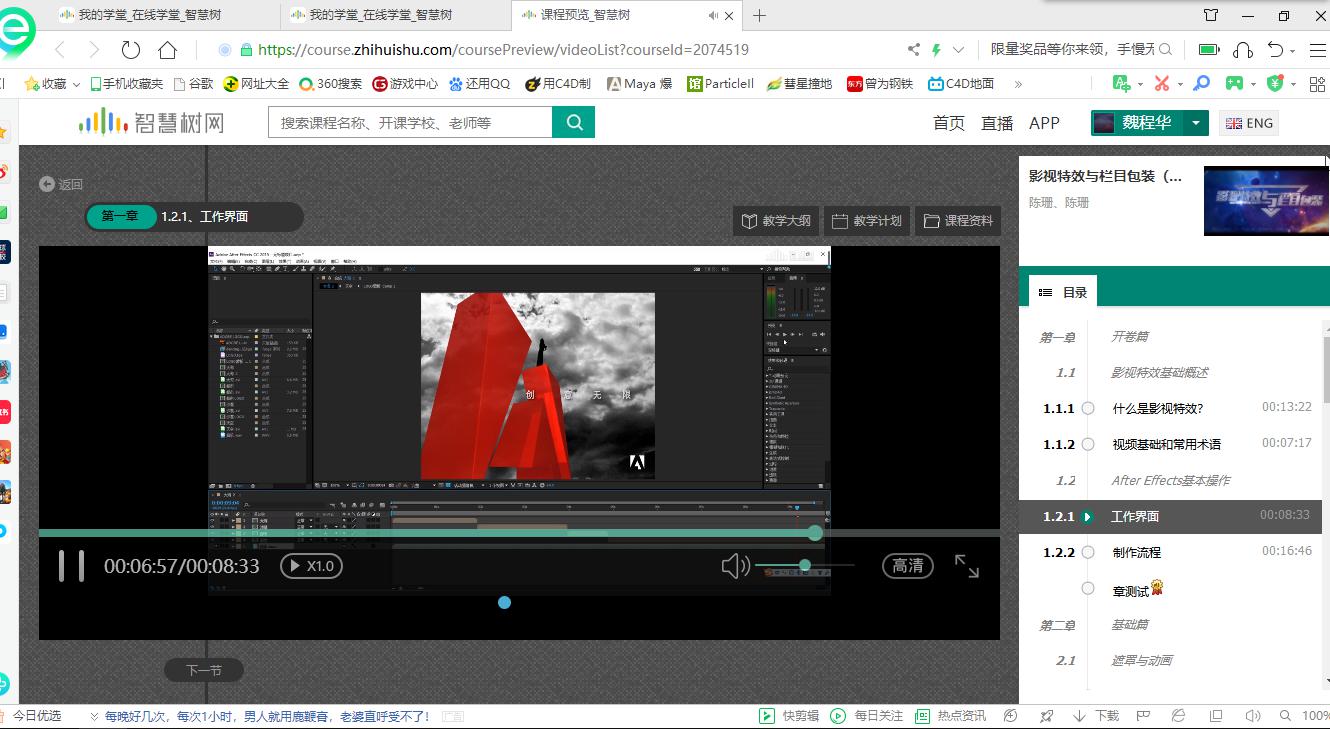Open the 高清 video quality options
This screenshot has height=729, width=1330.
click(x=907, y=566)
